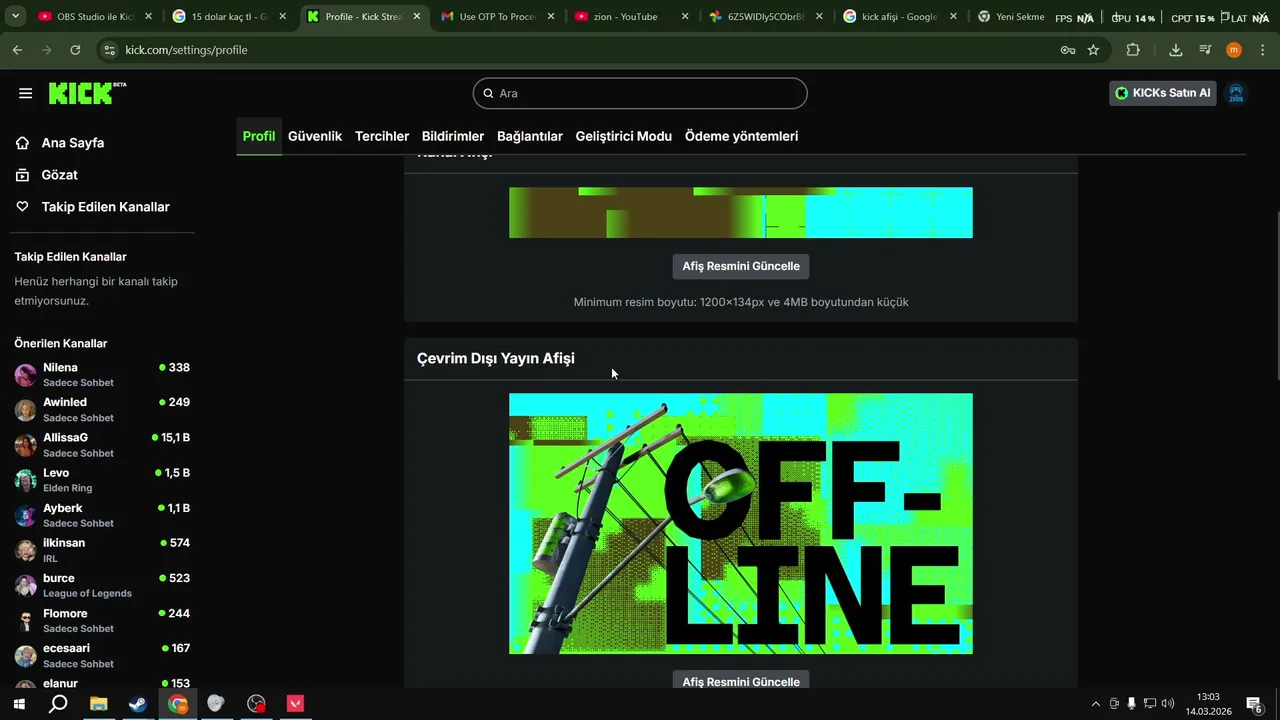1280x720 pixels.
Task: Switch to the Güvenlik tab
Action: point(315,136)
